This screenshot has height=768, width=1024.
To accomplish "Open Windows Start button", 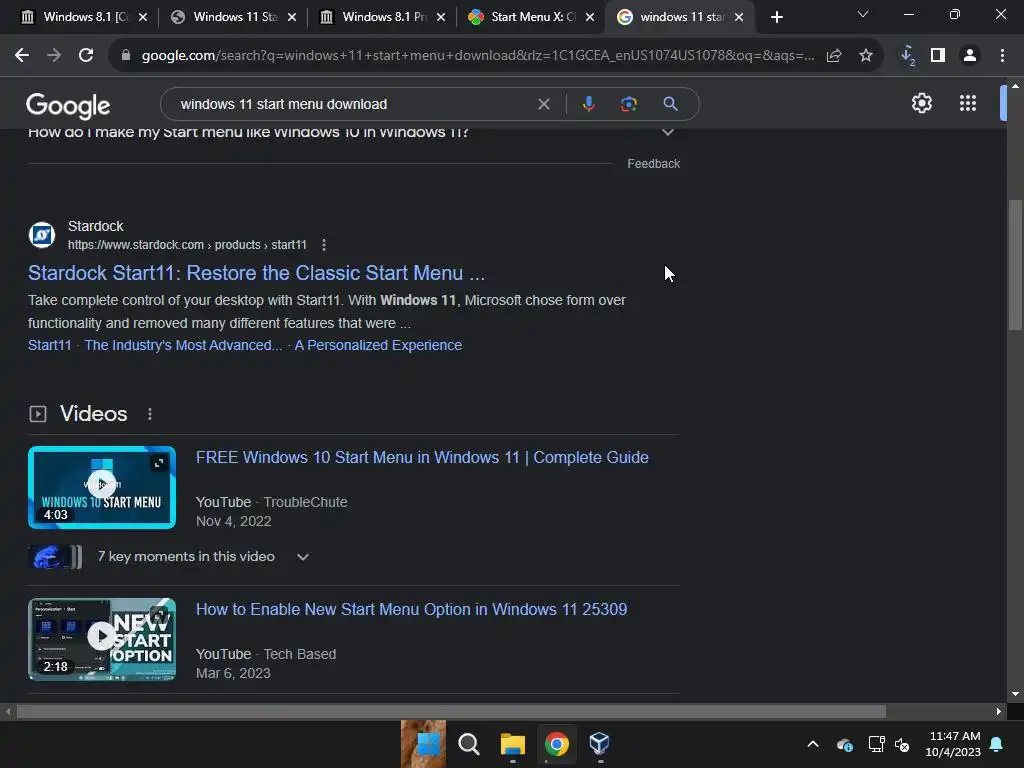I will pos(424,744).
